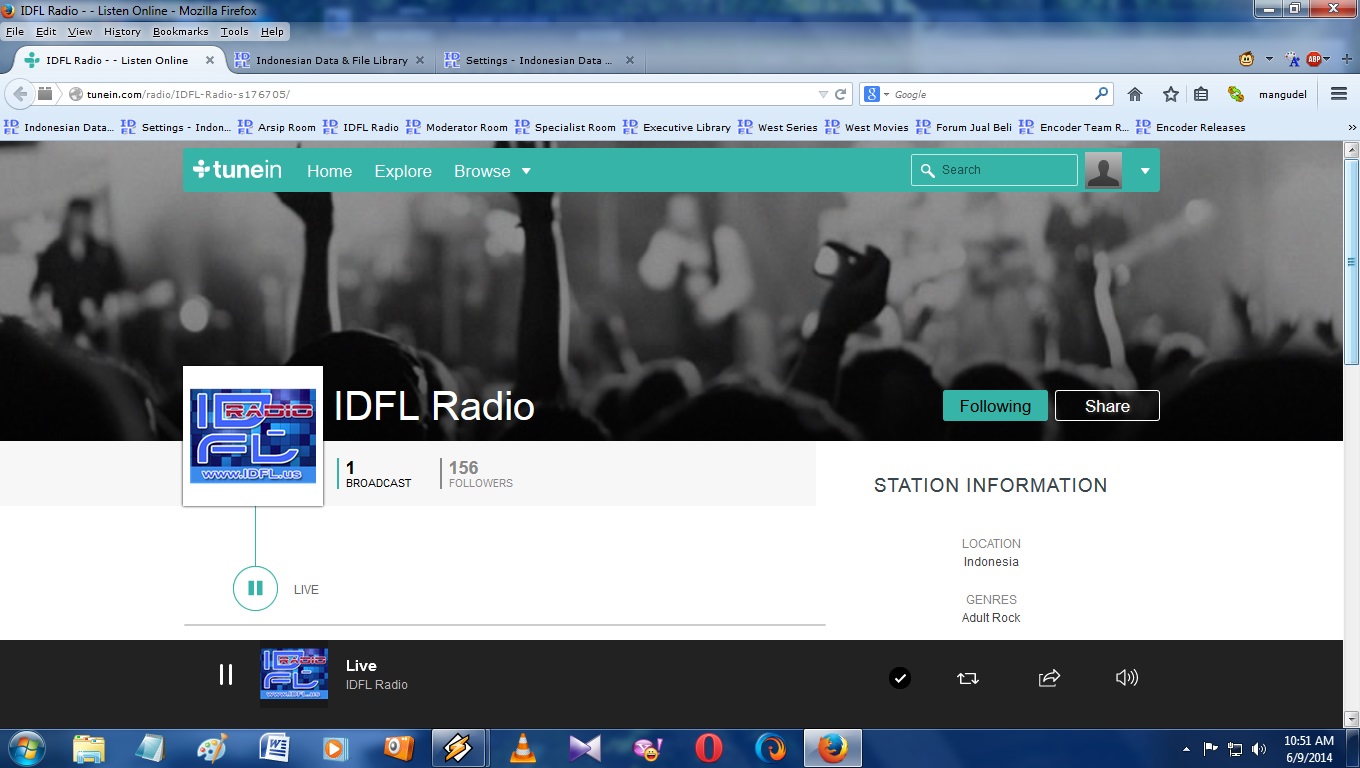Screen dimensions: 1360x768
Task: Open the Bookmarks menu in menu bar
Action: [x=180, y=31]
